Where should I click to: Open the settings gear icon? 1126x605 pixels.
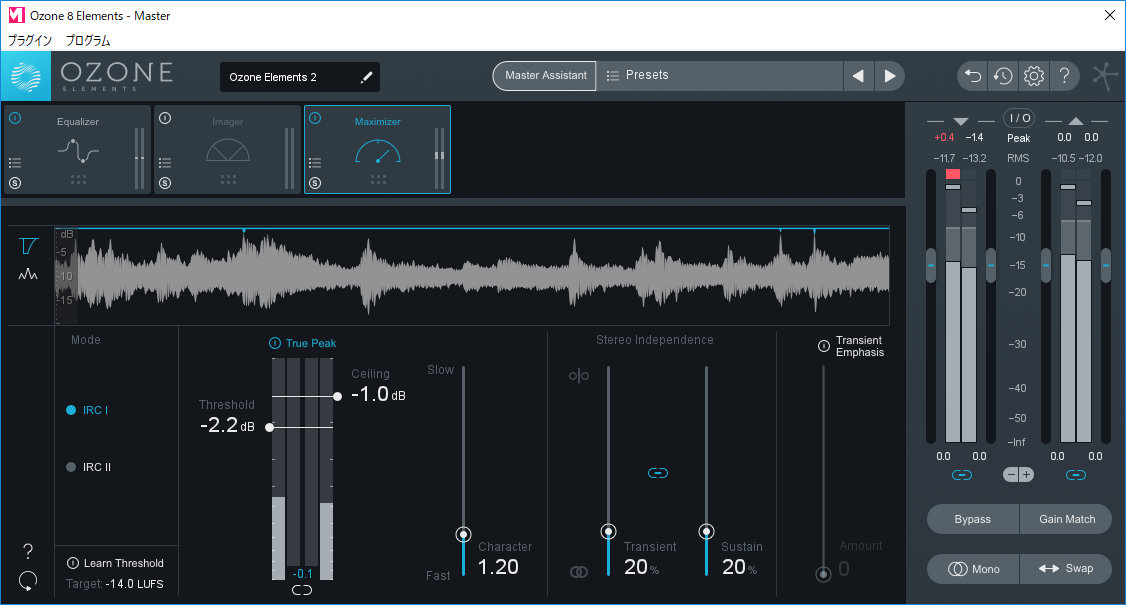[x=1033, y=75]
